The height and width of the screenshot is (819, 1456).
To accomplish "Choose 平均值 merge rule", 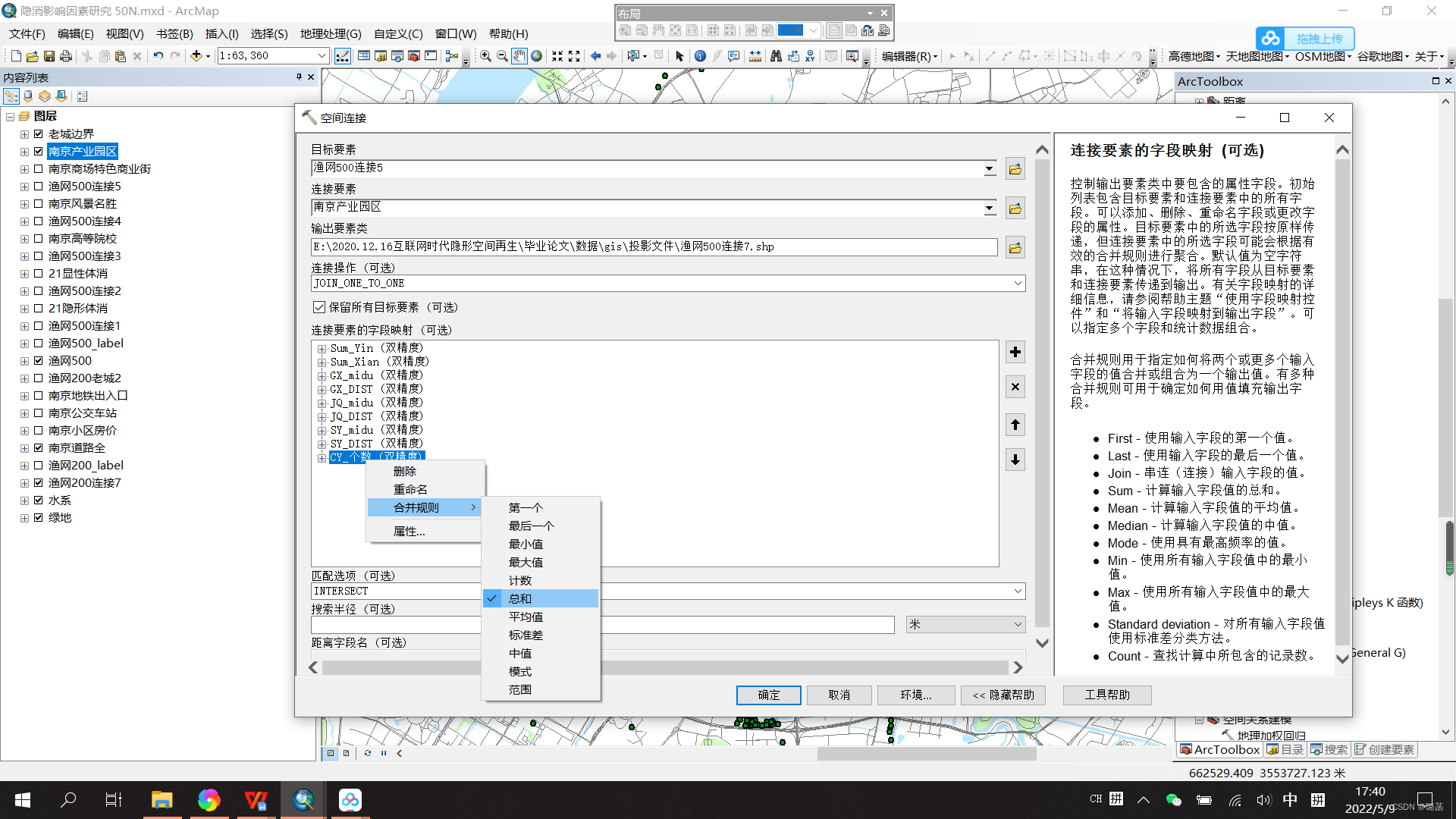I will click(526, 617).
